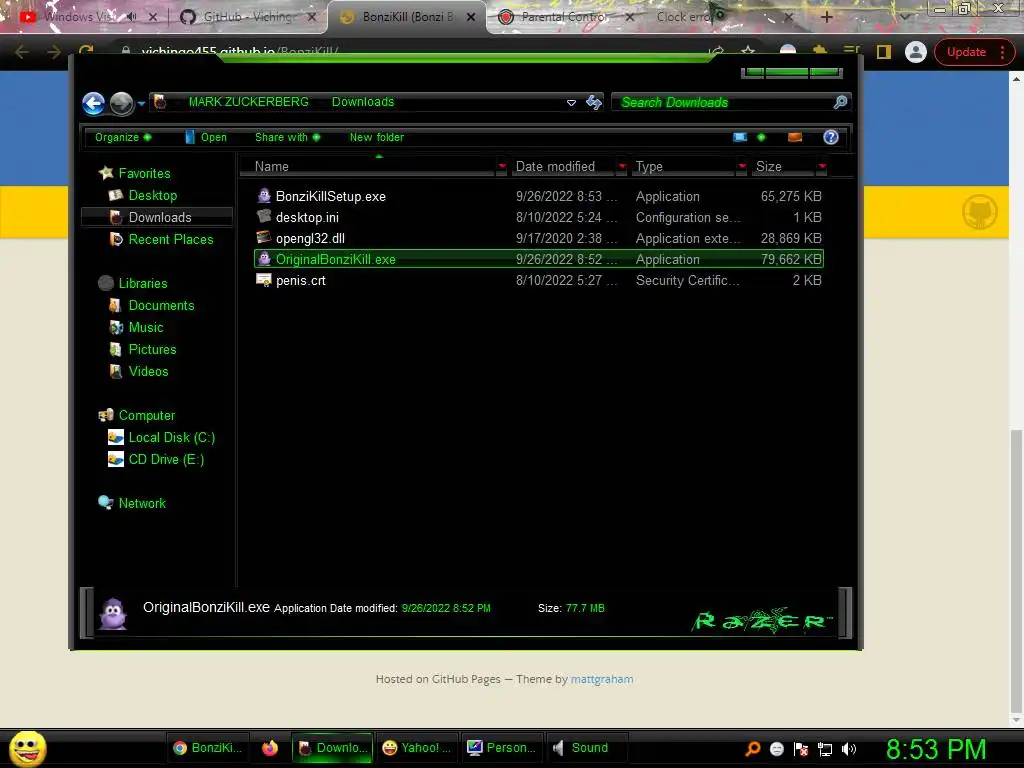Open Explorer help with question mark icon
This screenshot has width=1024, height=768.
pyautogui.click(x=831, y=137)
